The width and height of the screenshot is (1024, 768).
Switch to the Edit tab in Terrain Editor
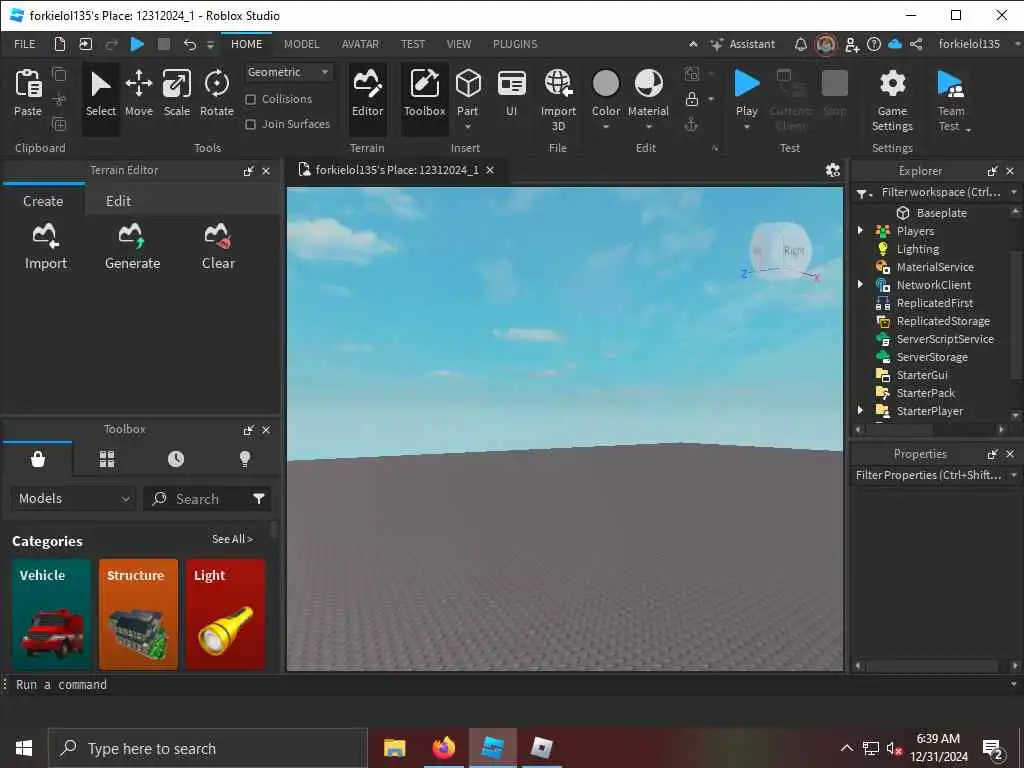[118, 201]
